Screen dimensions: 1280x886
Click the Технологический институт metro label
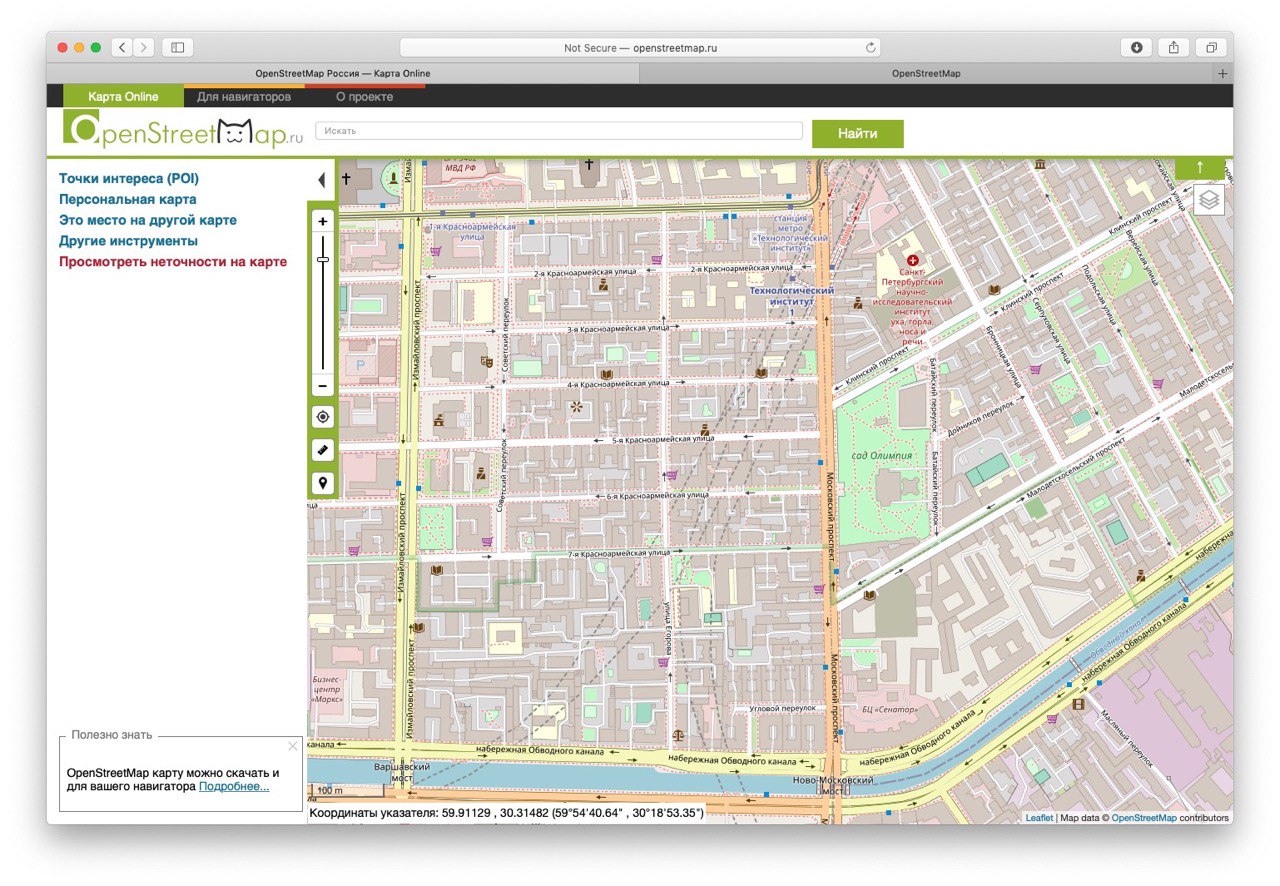(791, 302)
